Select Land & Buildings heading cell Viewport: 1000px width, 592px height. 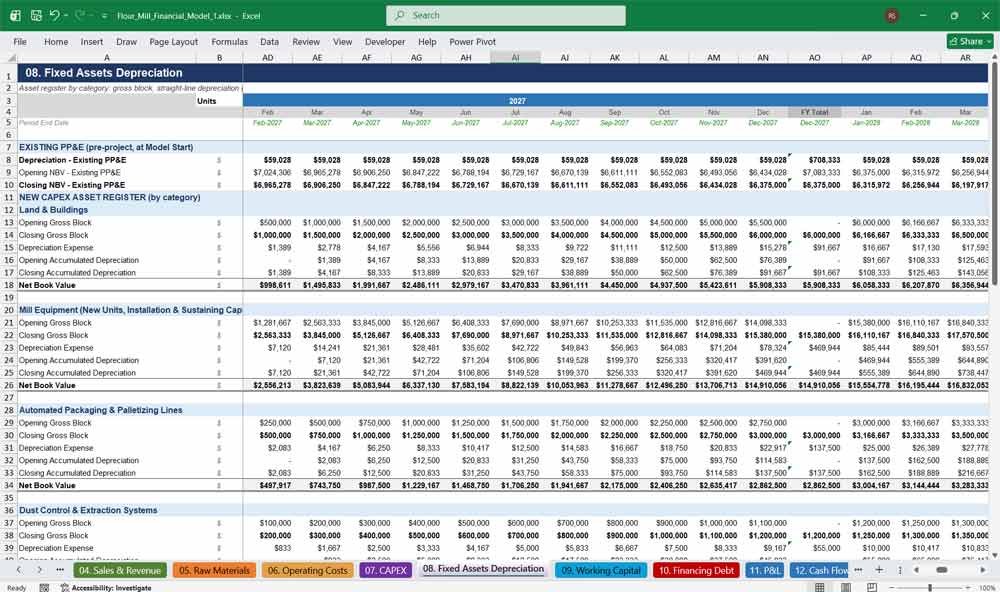(107, 210)
